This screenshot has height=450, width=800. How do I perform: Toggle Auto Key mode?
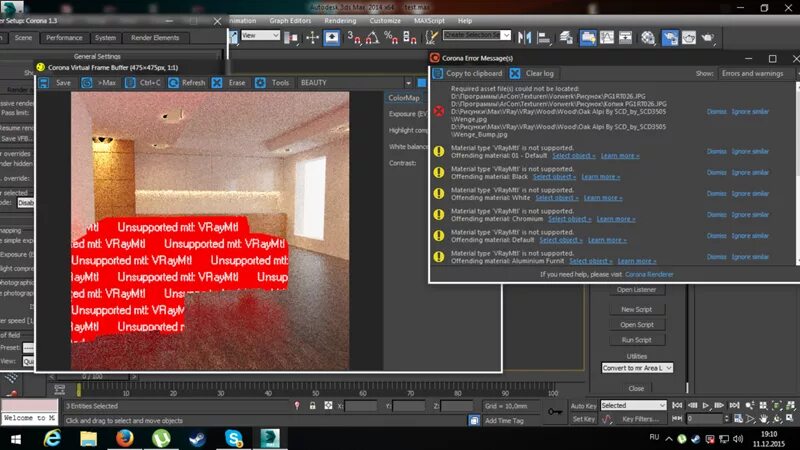tap(583, 406)
